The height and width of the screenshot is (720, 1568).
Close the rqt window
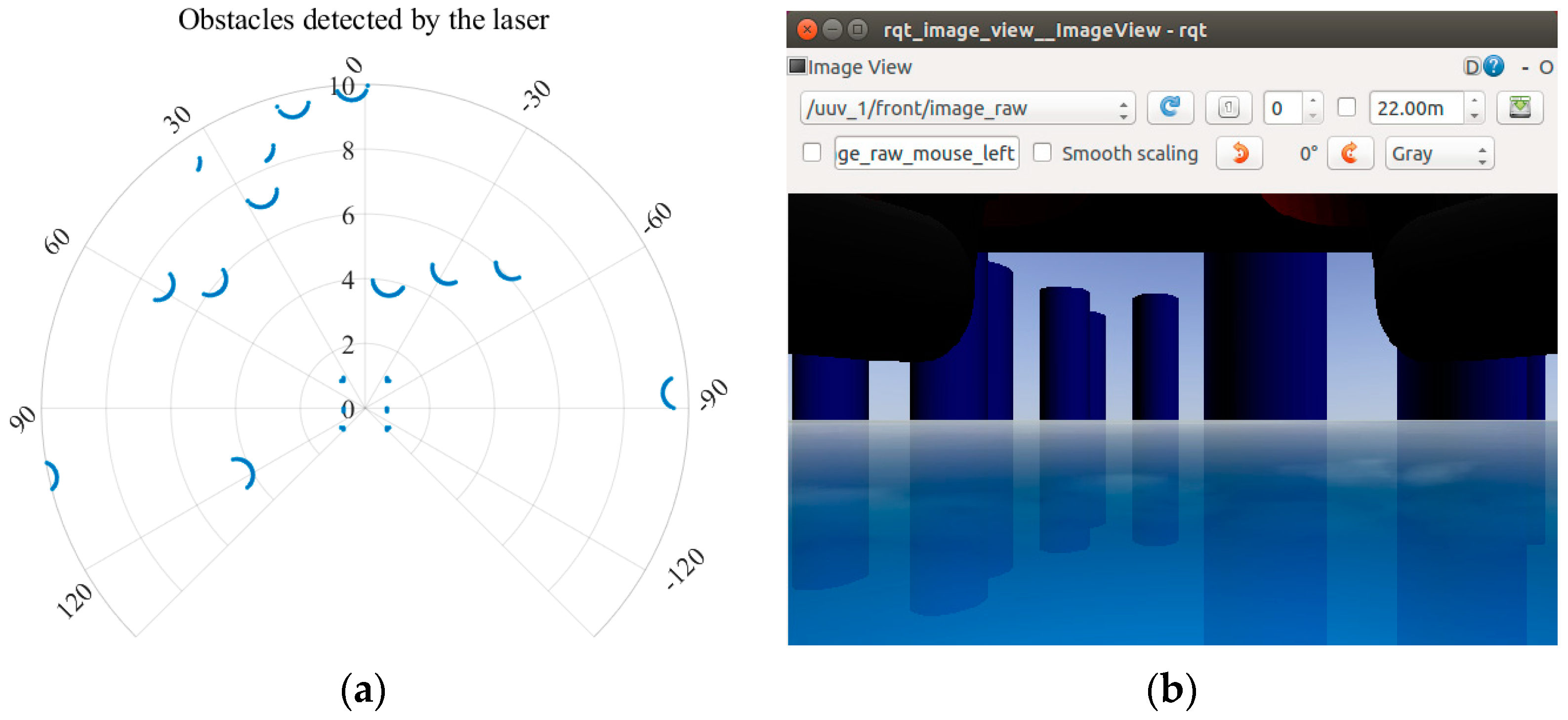pos(807,29)
